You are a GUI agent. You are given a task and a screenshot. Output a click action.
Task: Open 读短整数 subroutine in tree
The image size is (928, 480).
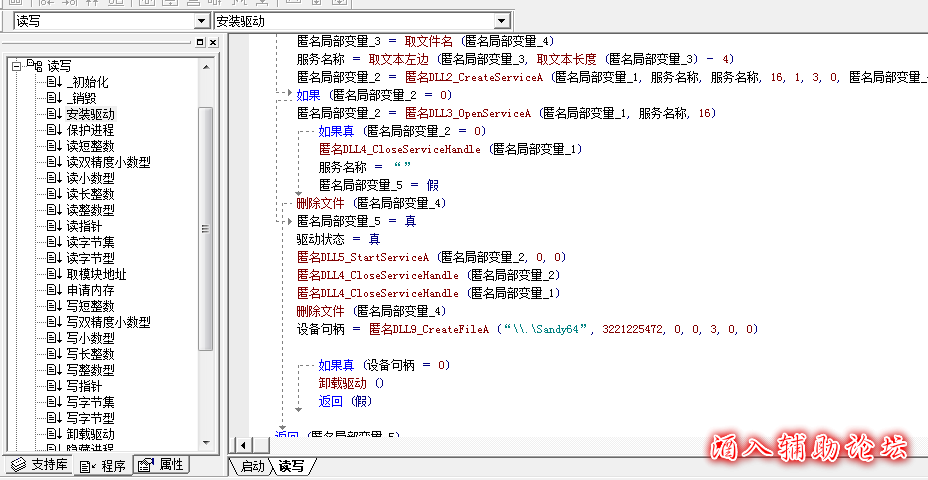click(x=90, y=146)
